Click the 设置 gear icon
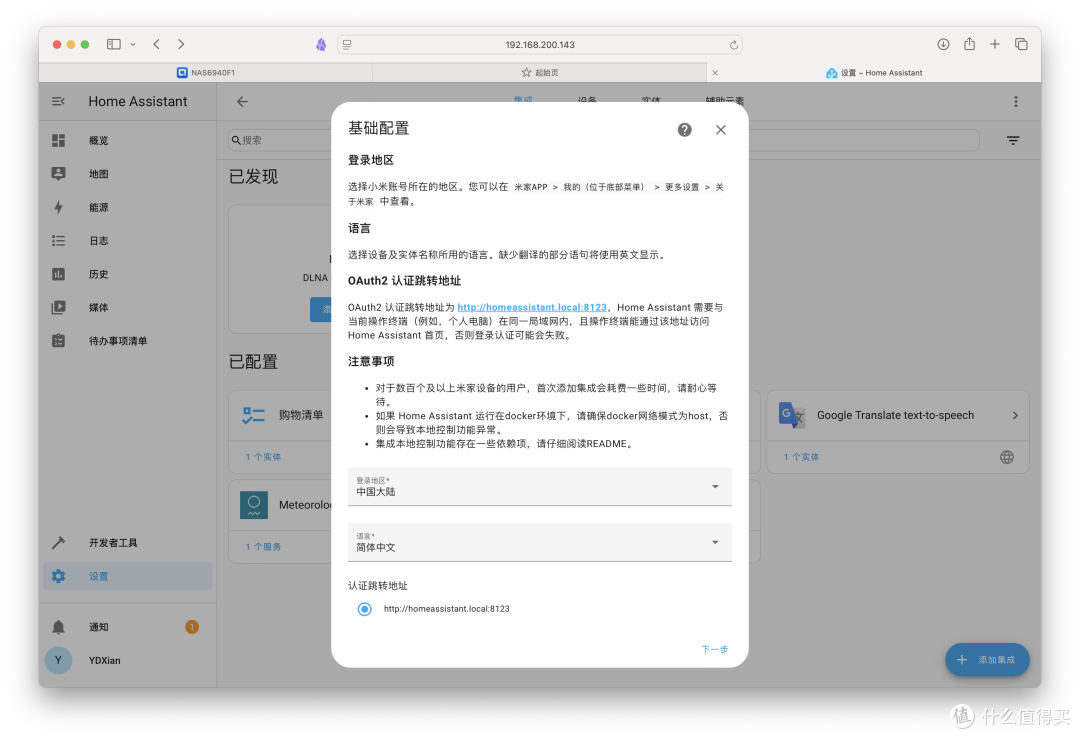Image resolution: width=1080 pixels, height=739 pixels. click(x=59, y=576)
